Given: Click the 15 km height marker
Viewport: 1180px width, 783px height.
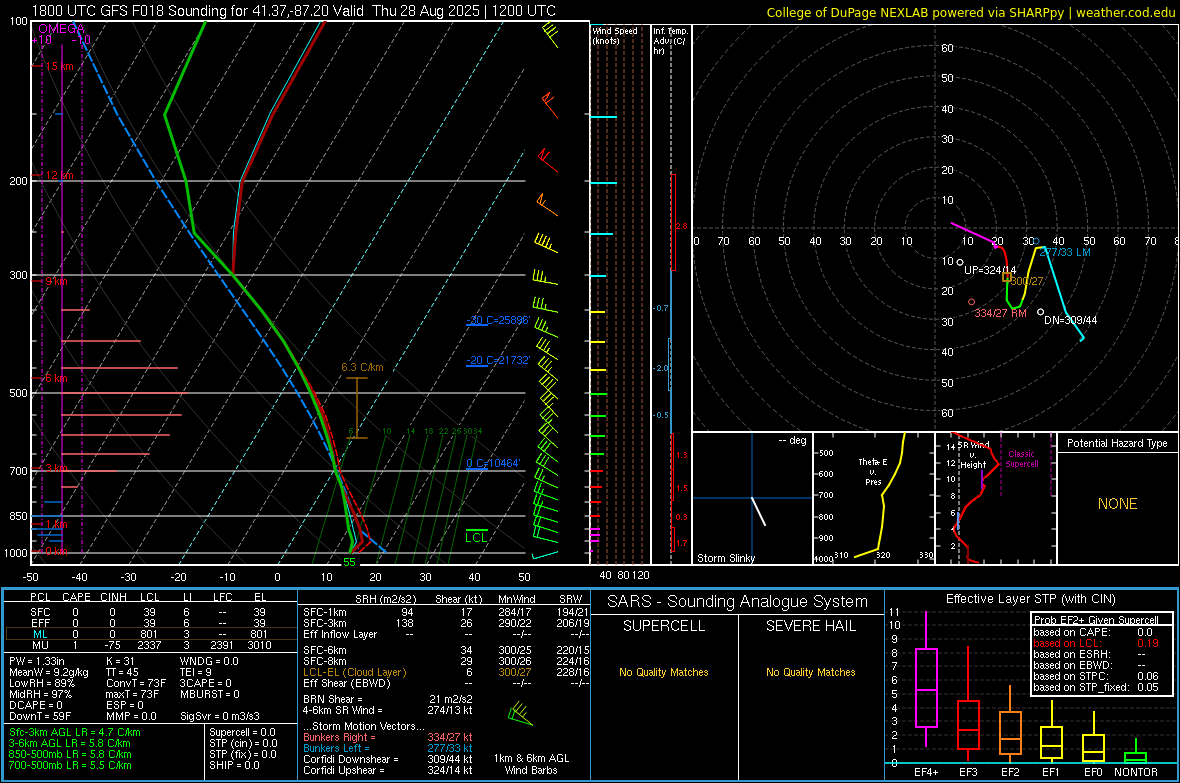Looking at the screenshot, I should (59, 66).
